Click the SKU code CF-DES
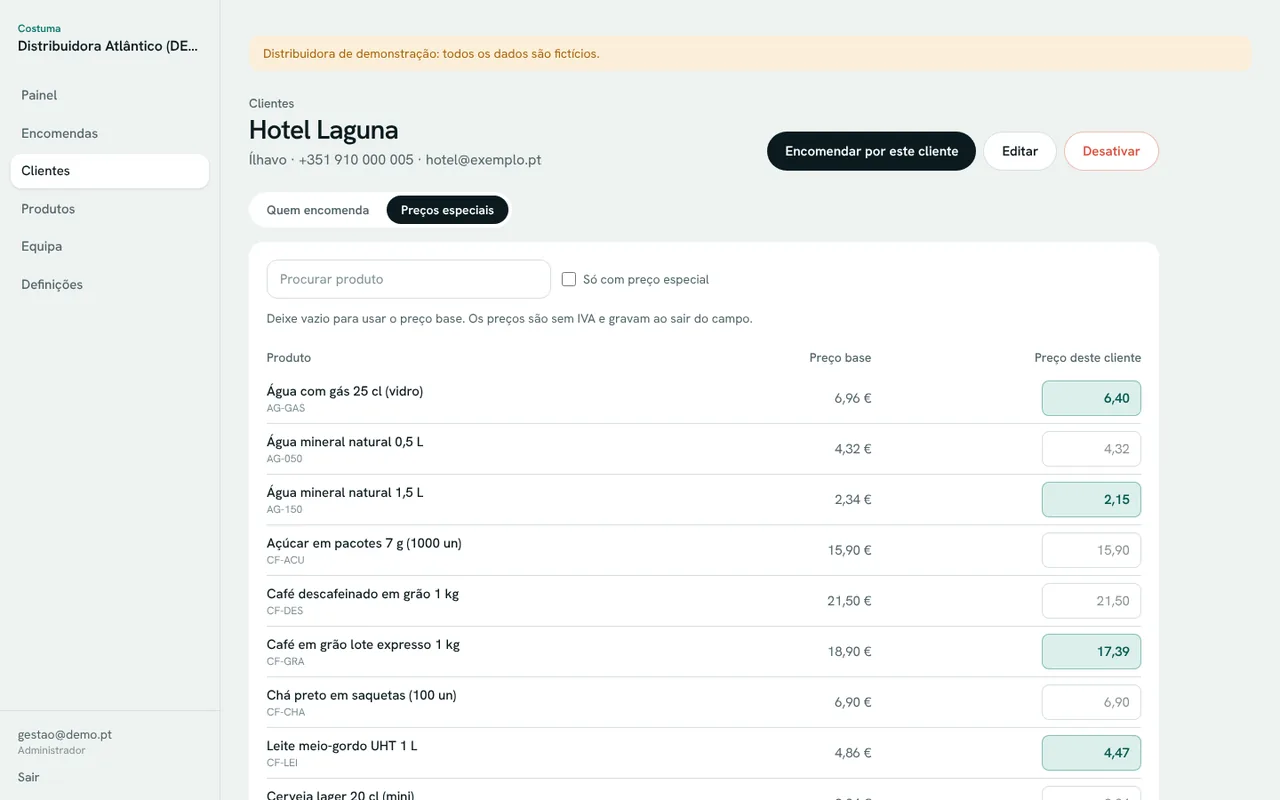This screenshot has width=1280, height=800. 285,611
